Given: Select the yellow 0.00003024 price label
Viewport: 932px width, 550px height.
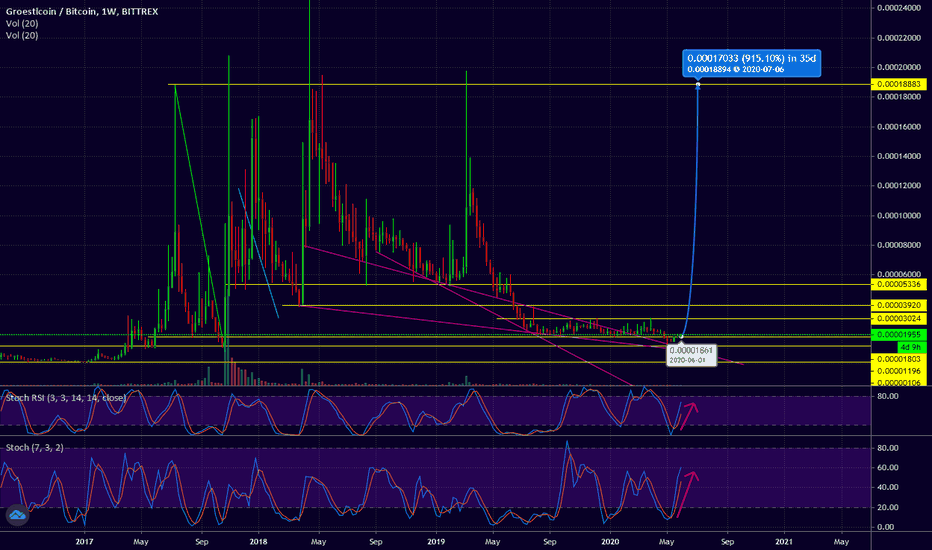Looking at the screenshot, I should point(899,319).
